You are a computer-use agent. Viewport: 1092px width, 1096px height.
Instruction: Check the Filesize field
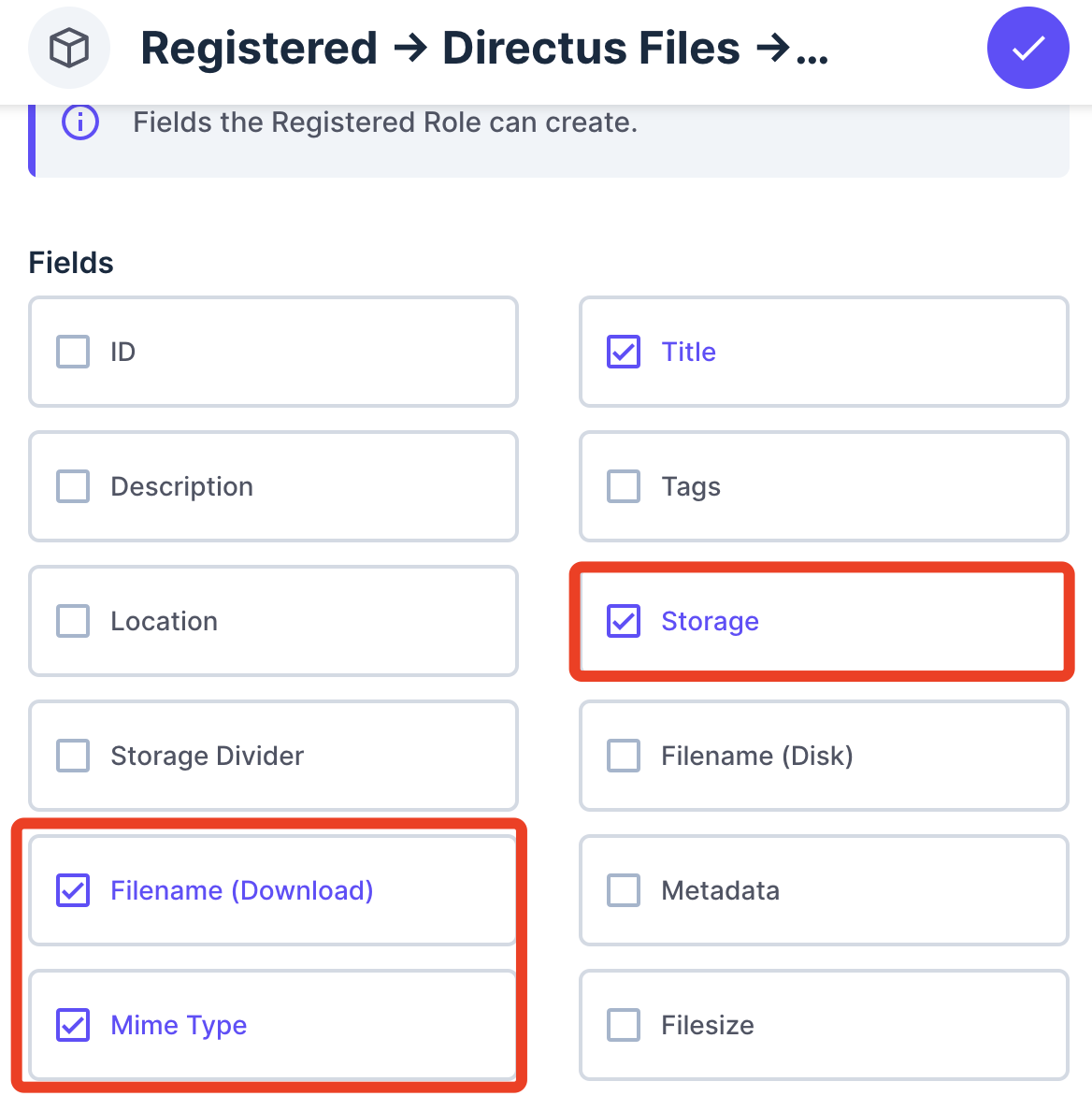(x=623, y=1025)
